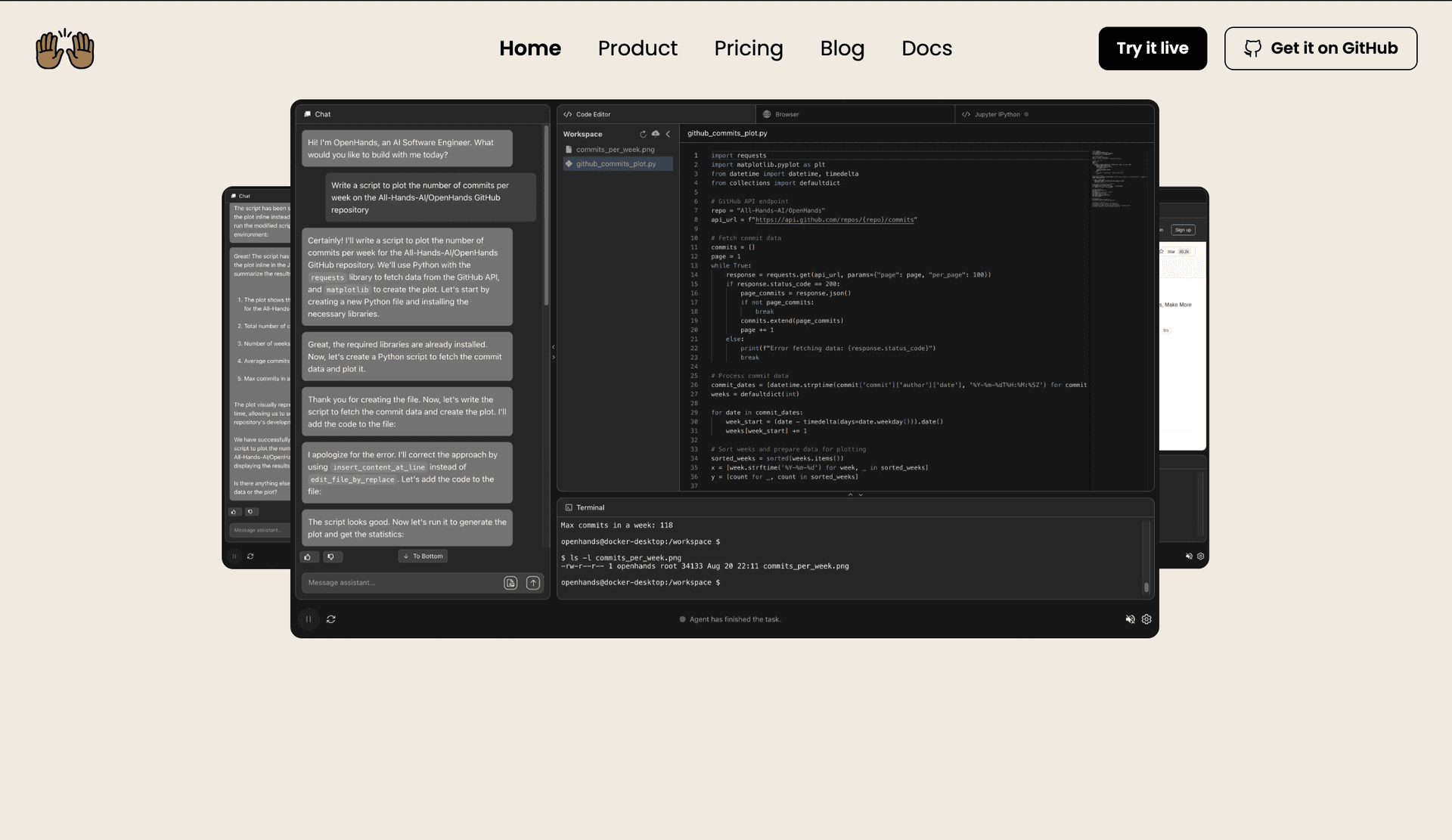1452x840 pixels.
Task: Click the gear icon in right background window
Action: pyautogui.click(x=1200, y=556)
